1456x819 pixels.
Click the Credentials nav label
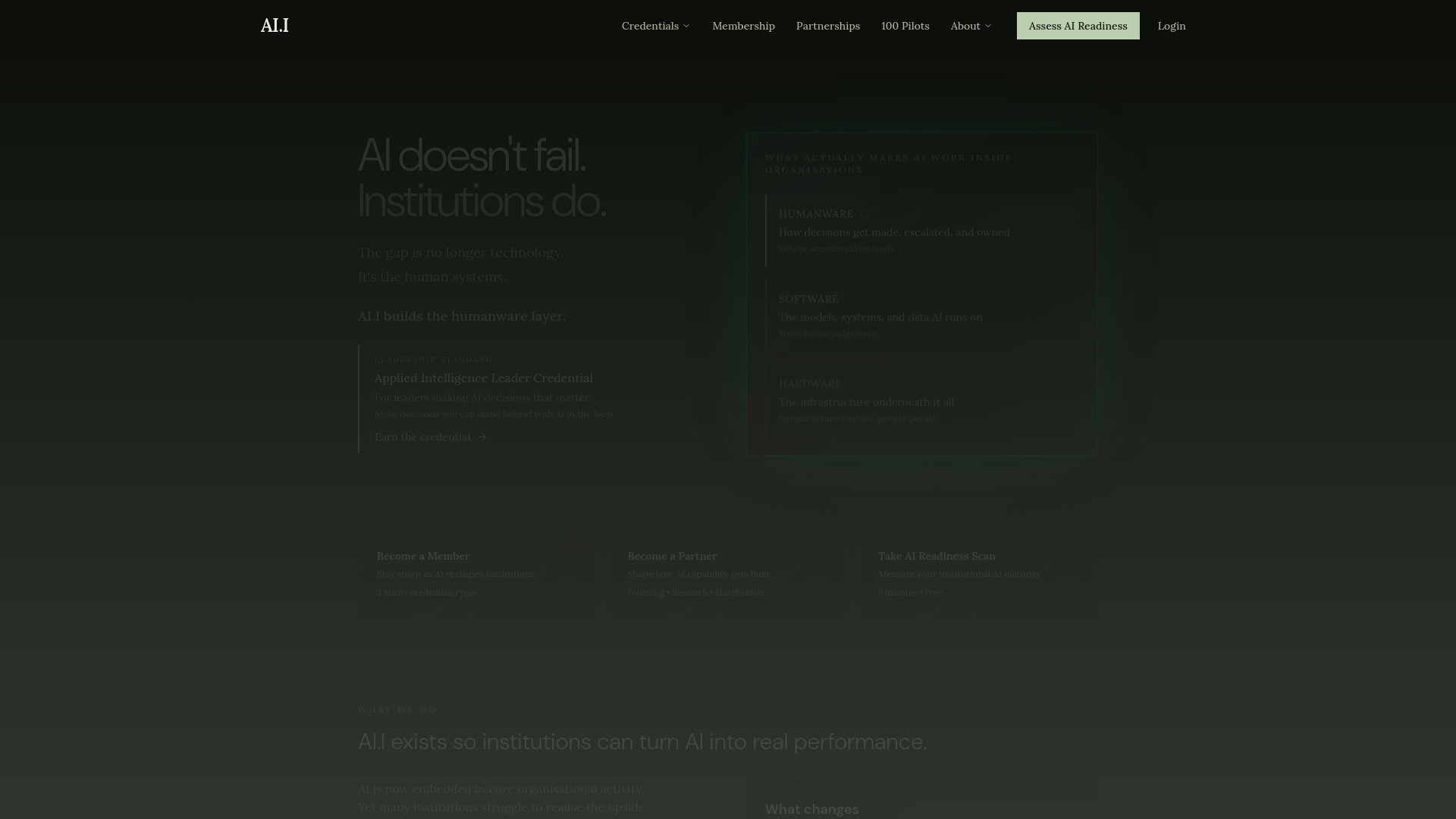pyautogui.click(x=650, y=26)
